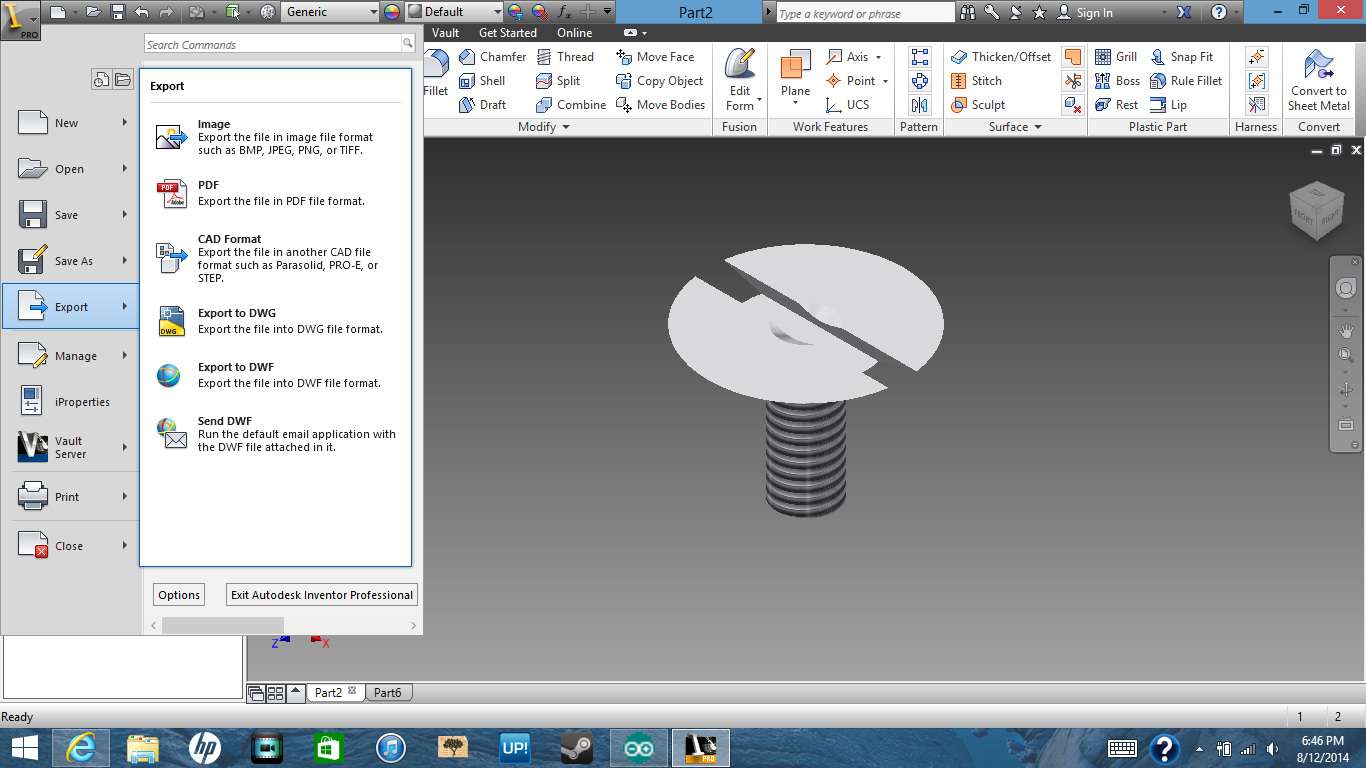This screenshot has width=1366, height=768.
Task: Click the Circular Pattern icon
Action: click(x=919, y=81)
